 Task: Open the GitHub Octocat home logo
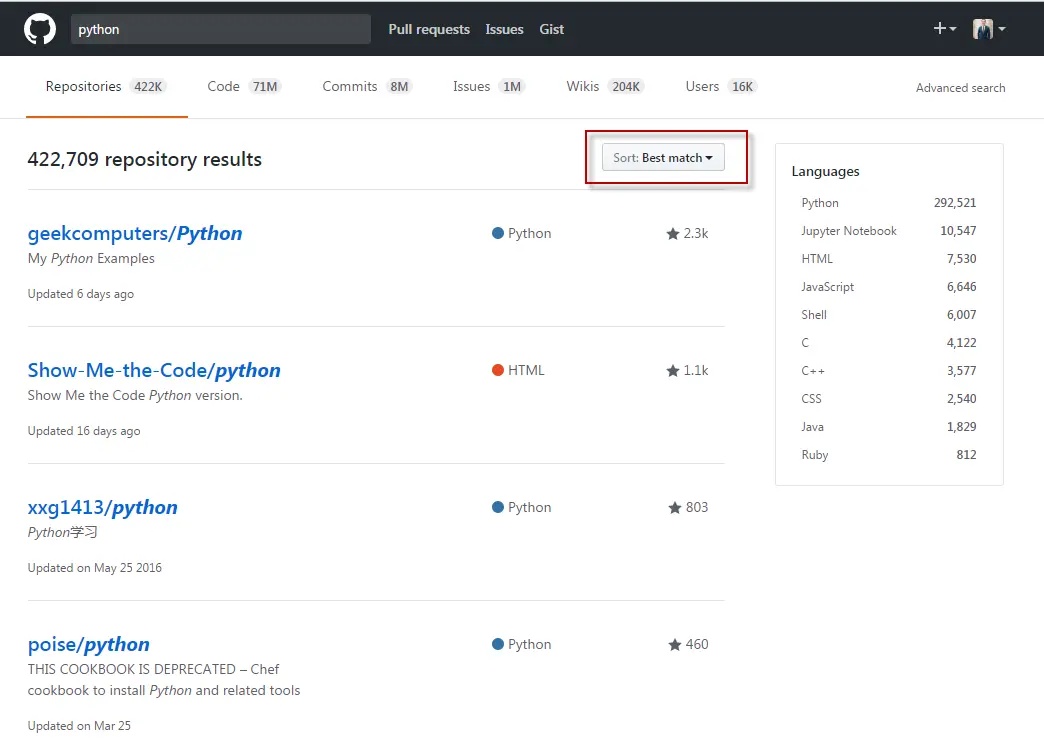[x=40, y=29]
